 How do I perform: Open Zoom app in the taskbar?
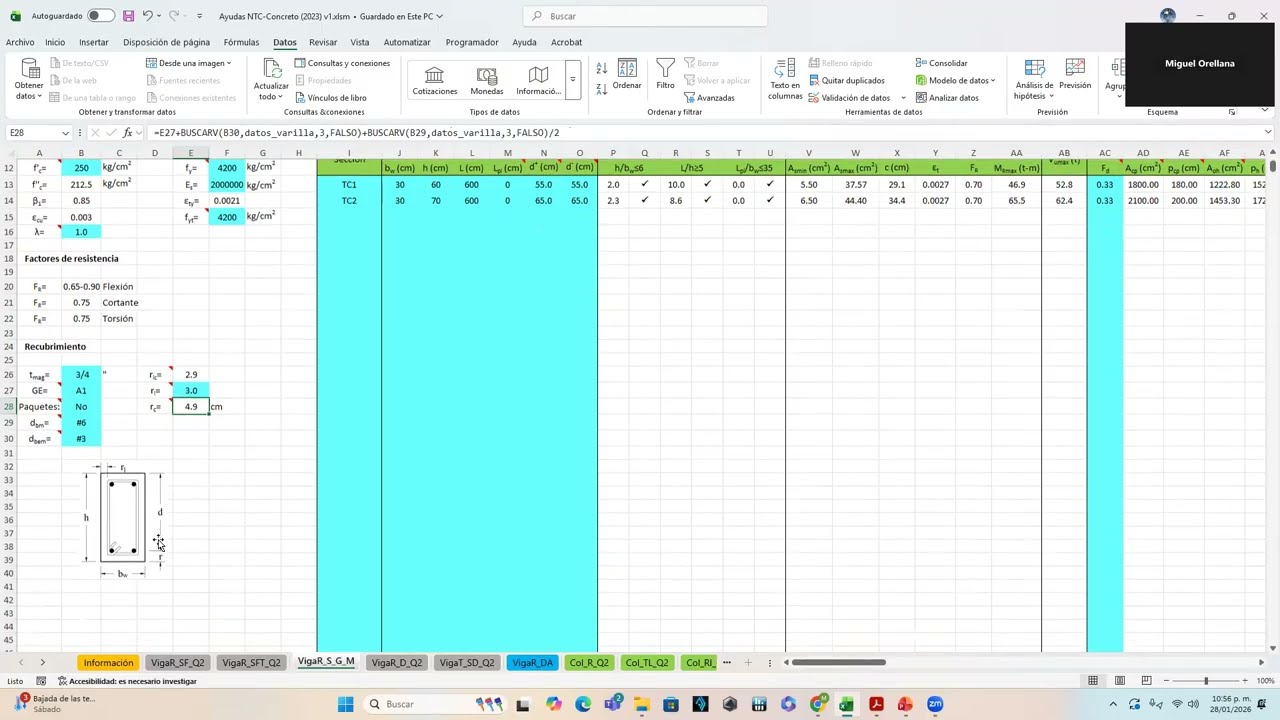935,704
